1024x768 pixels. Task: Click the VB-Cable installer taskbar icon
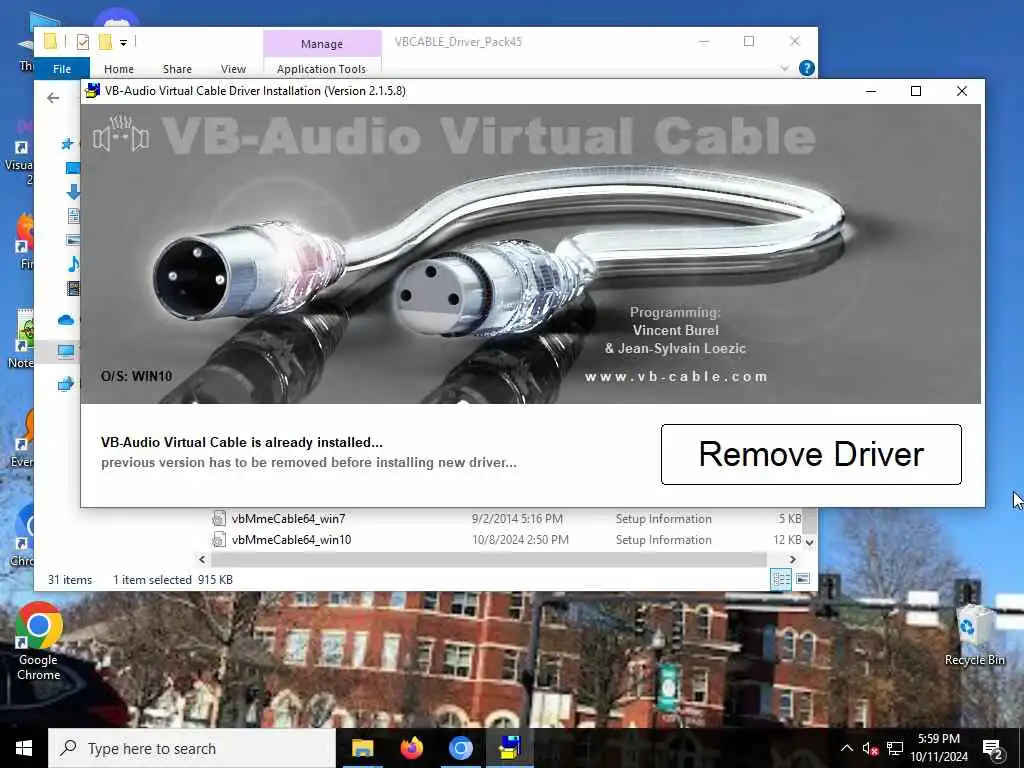[x=509, y=748]
